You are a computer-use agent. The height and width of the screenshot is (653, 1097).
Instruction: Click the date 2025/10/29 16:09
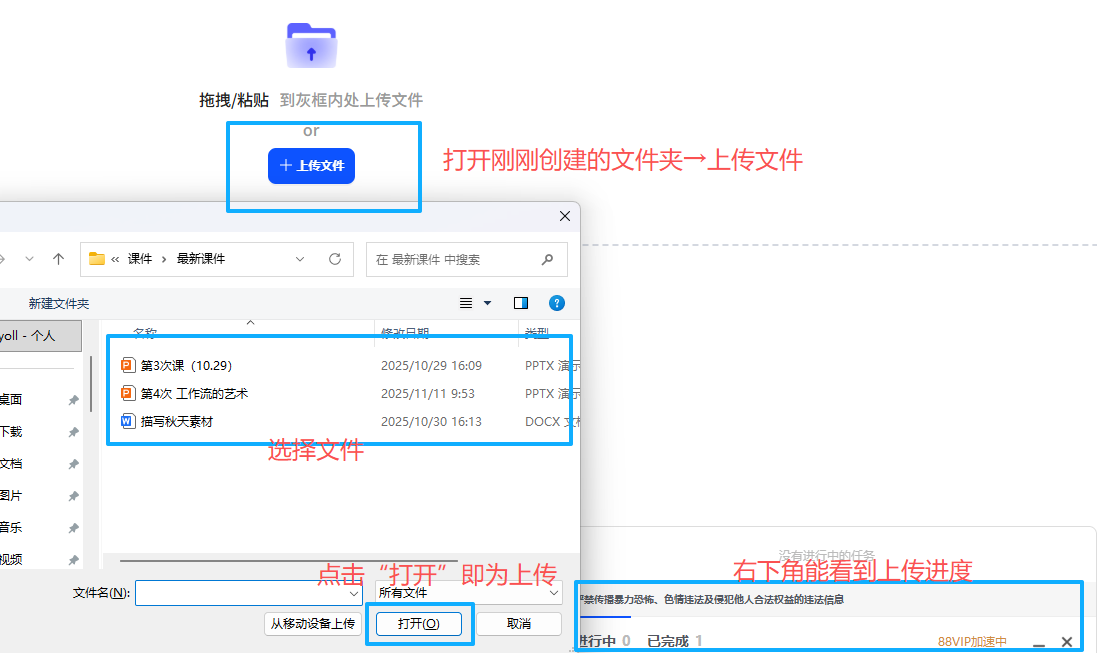pos(431,365)
